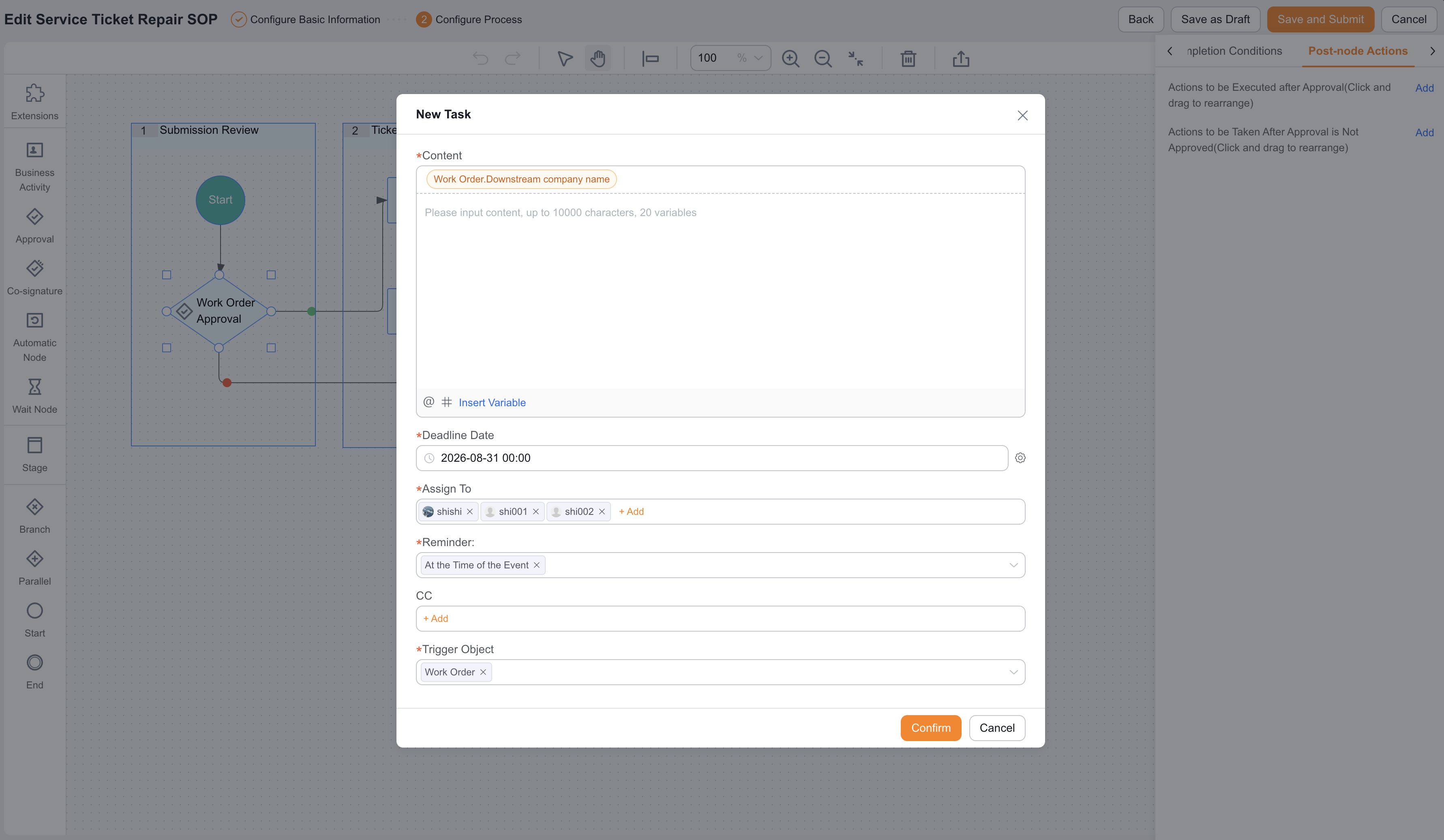This screenshot has width=1444, height=840.
Task: Choose the Co-signature node icon
Action: tap(34, 268)
